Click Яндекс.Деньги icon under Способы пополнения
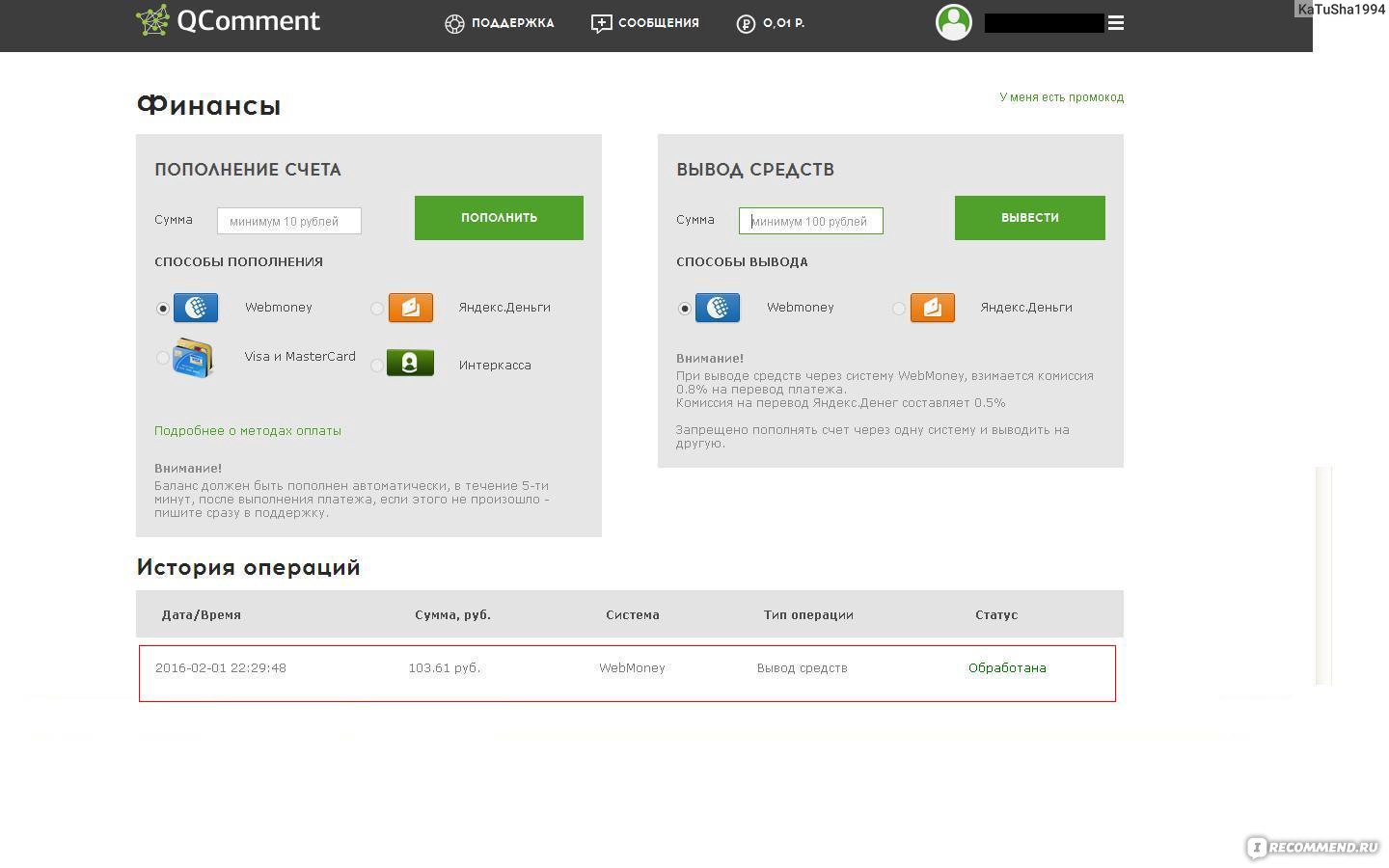 click(410, 308)
